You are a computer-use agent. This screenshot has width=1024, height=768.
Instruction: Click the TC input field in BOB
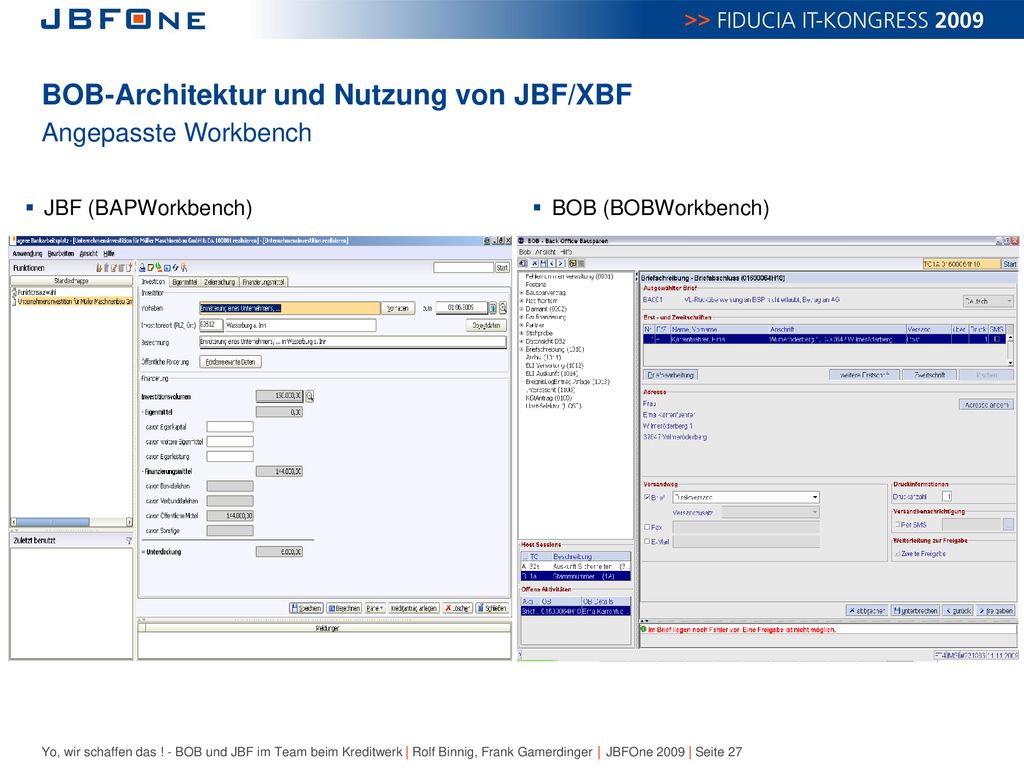(961, 264)
